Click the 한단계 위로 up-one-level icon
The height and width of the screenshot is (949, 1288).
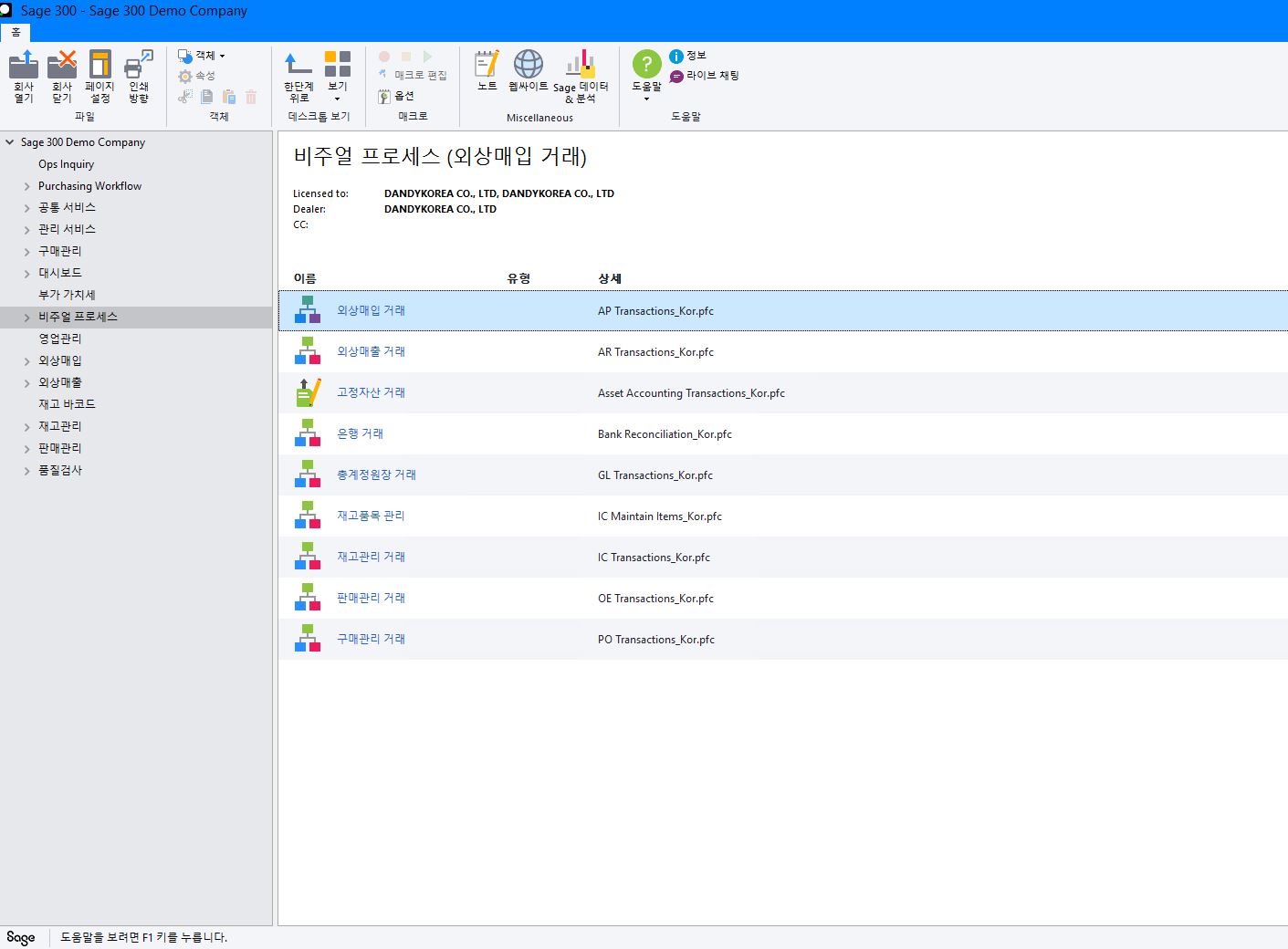(x=298, y=77)
